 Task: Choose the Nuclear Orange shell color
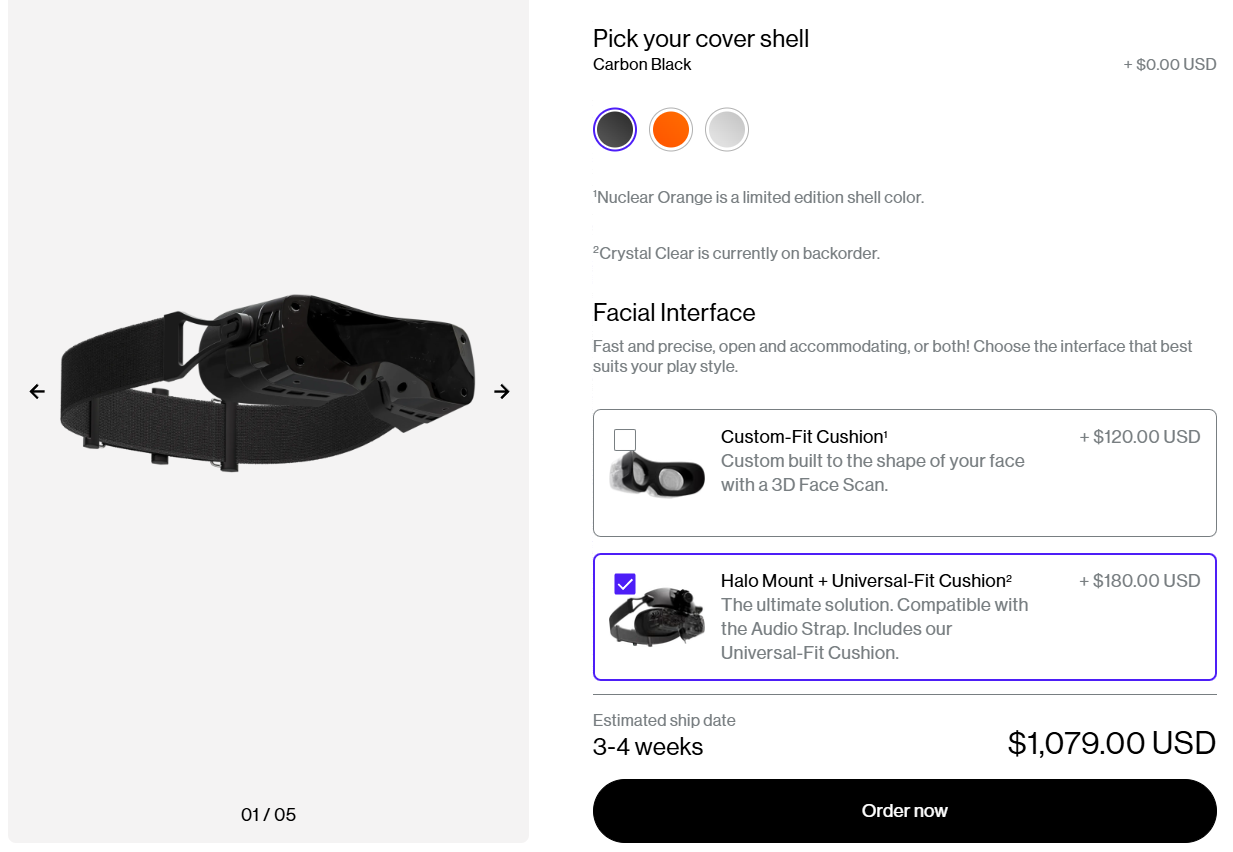point(671,130)
